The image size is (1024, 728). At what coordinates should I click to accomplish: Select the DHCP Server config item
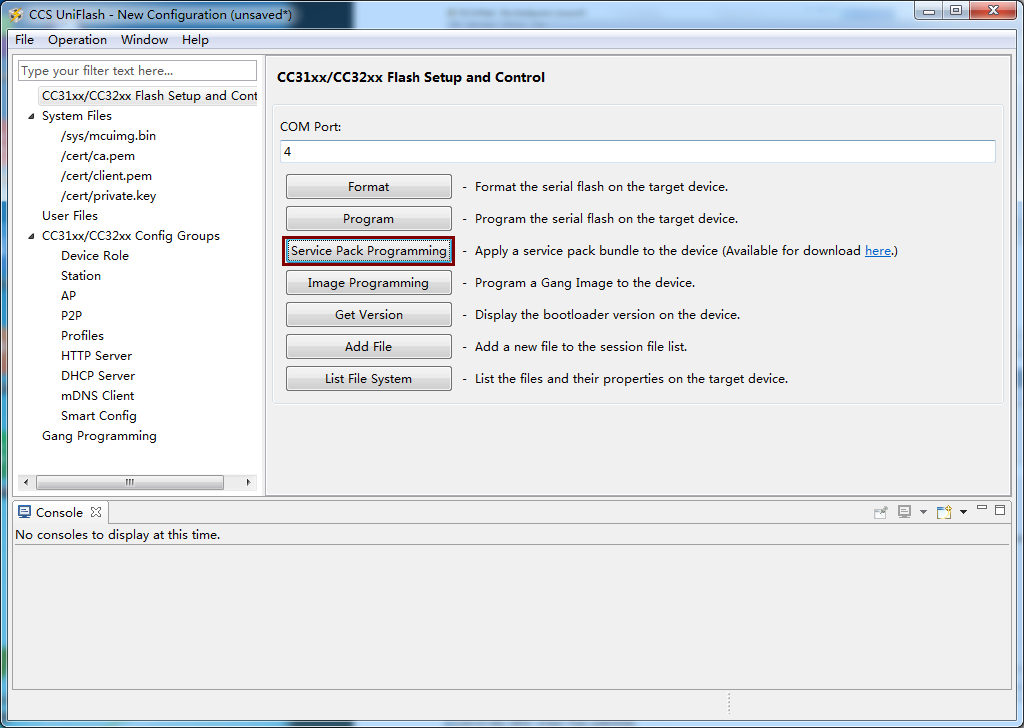98,376
